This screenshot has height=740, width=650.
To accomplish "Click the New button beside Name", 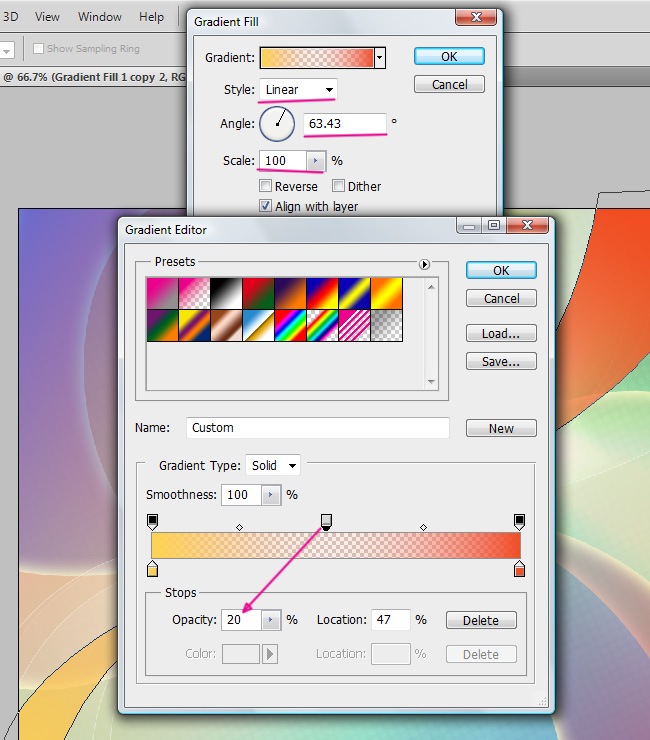I will pos(501,428).
